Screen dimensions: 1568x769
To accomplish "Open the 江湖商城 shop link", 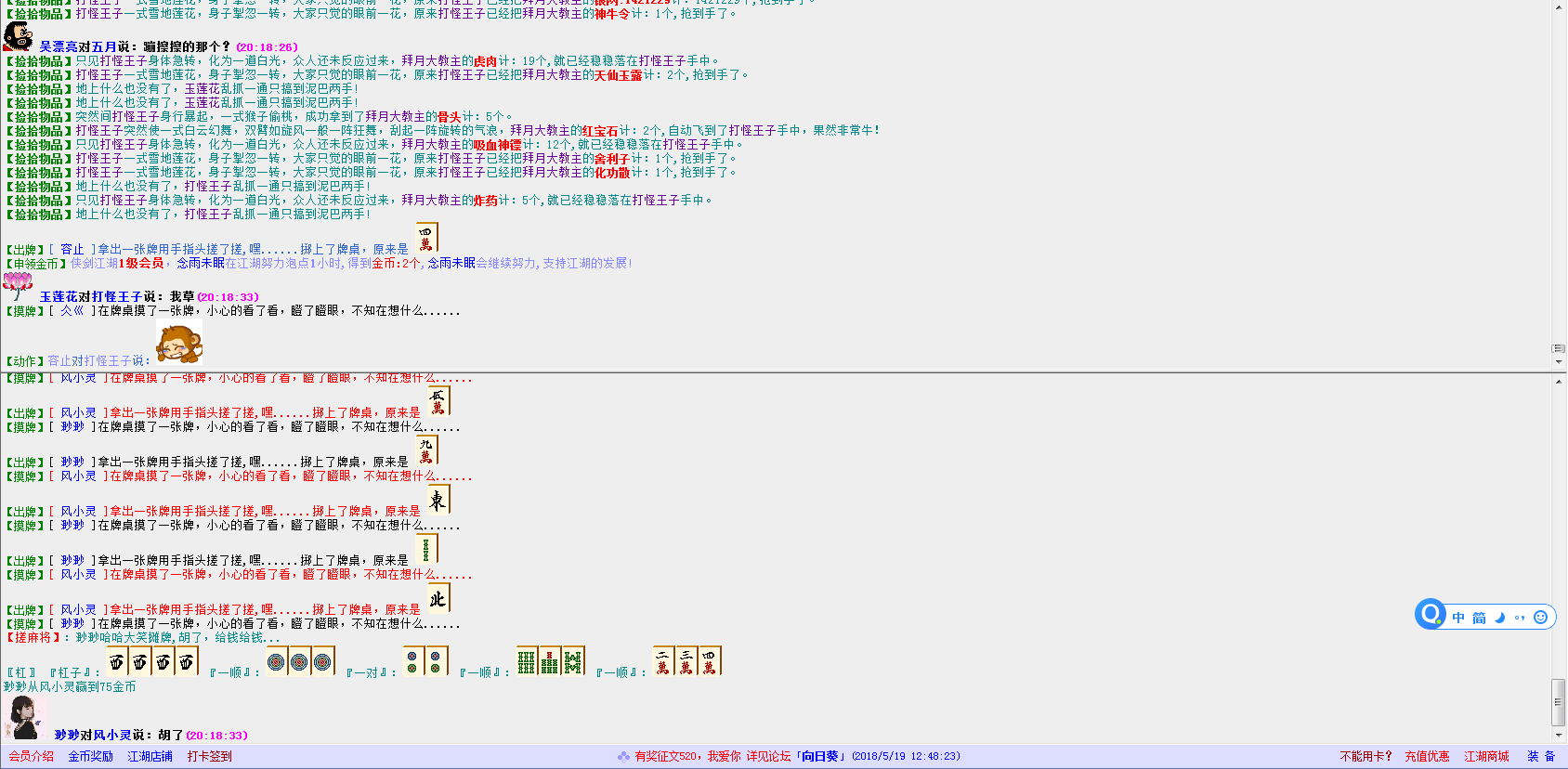I will 1486,756.
